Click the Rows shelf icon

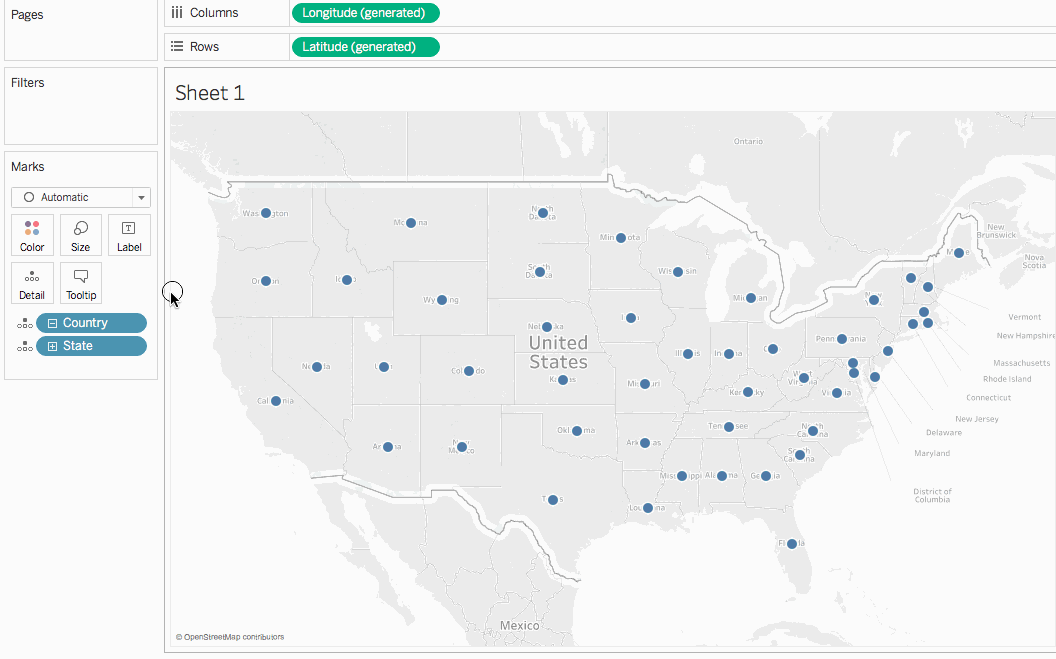[x=175, y=46]
